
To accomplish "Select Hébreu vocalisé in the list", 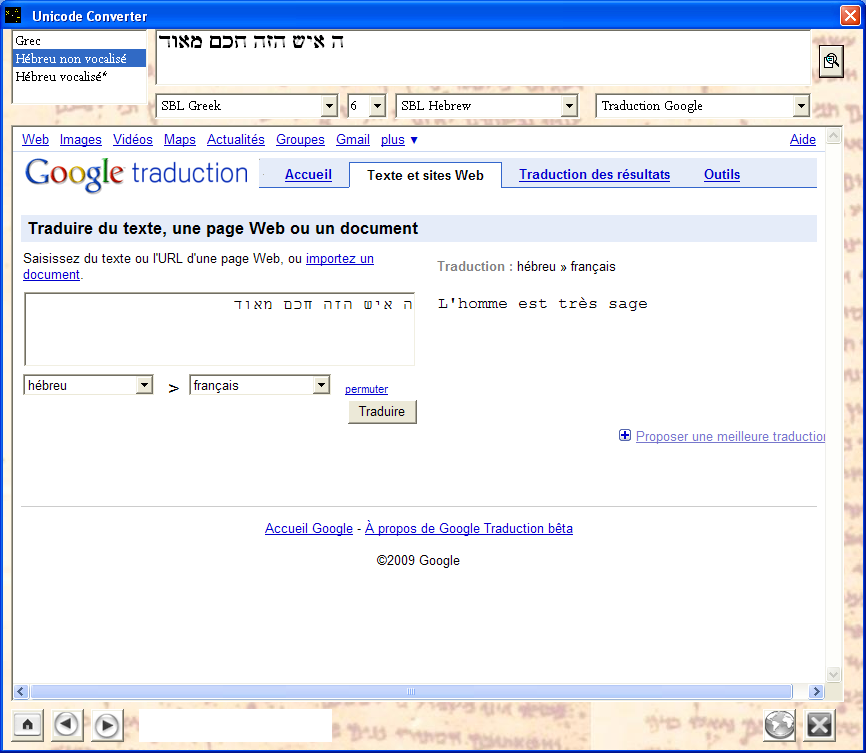I will pyautogui.click(x=79, y=77).
